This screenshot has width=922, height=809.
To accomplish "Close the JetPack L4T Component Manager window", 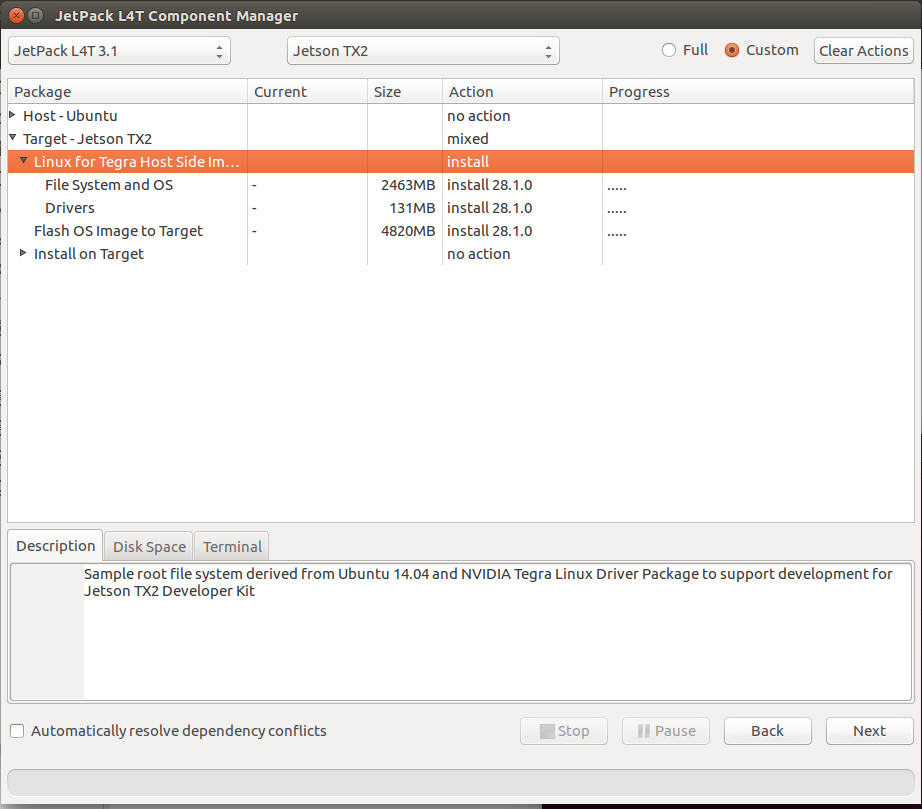I will (x=16, y=15).
